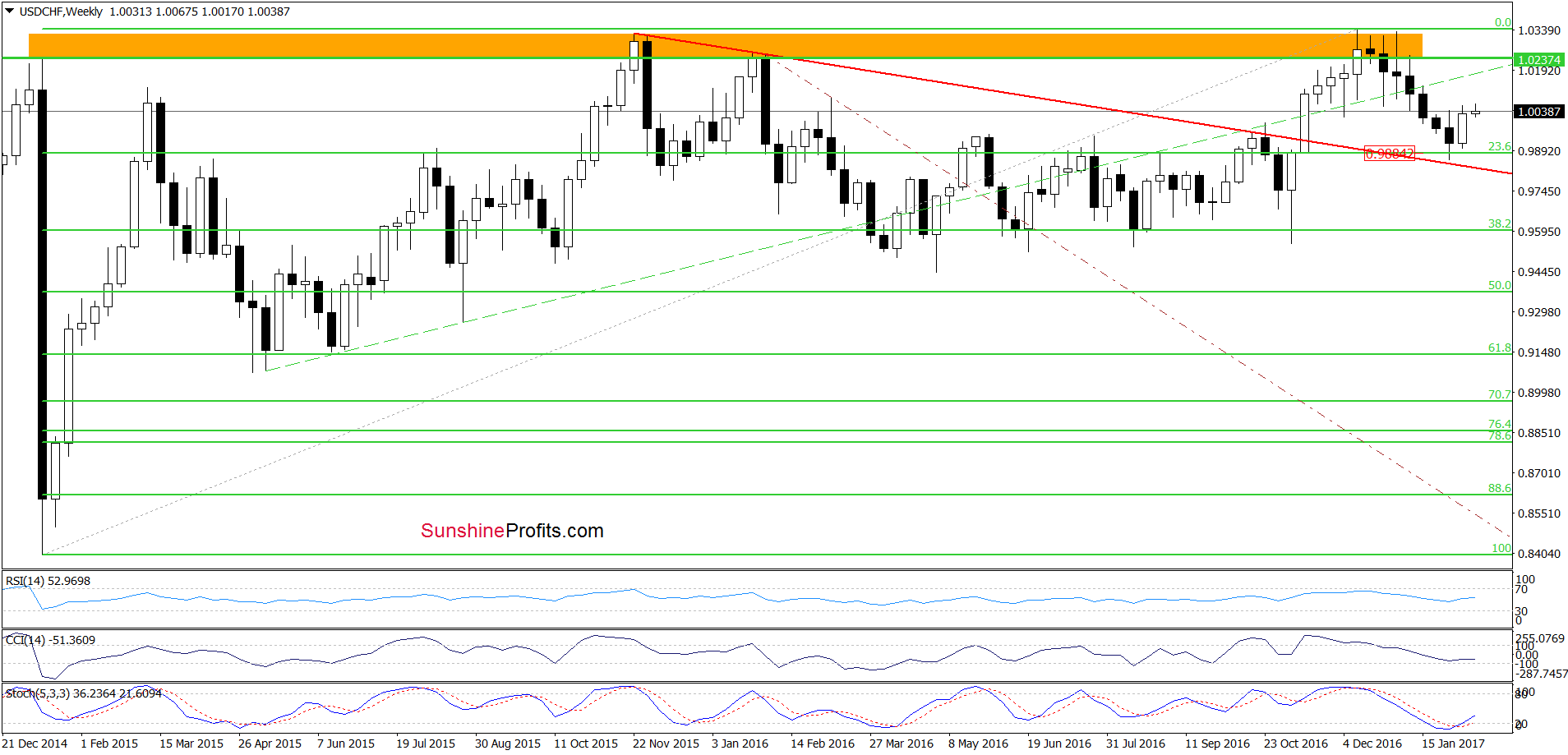Click the 11 Sep 2016 date label
The height and width of the screenshot is (755, 1568).
point(1217,743)
